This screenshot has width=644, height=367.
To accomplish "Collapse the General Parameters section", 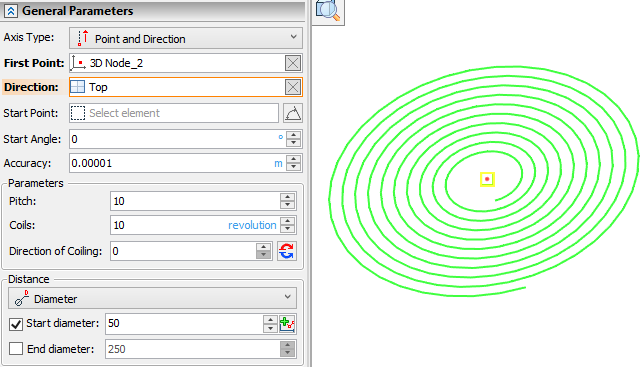I will 11,11.
